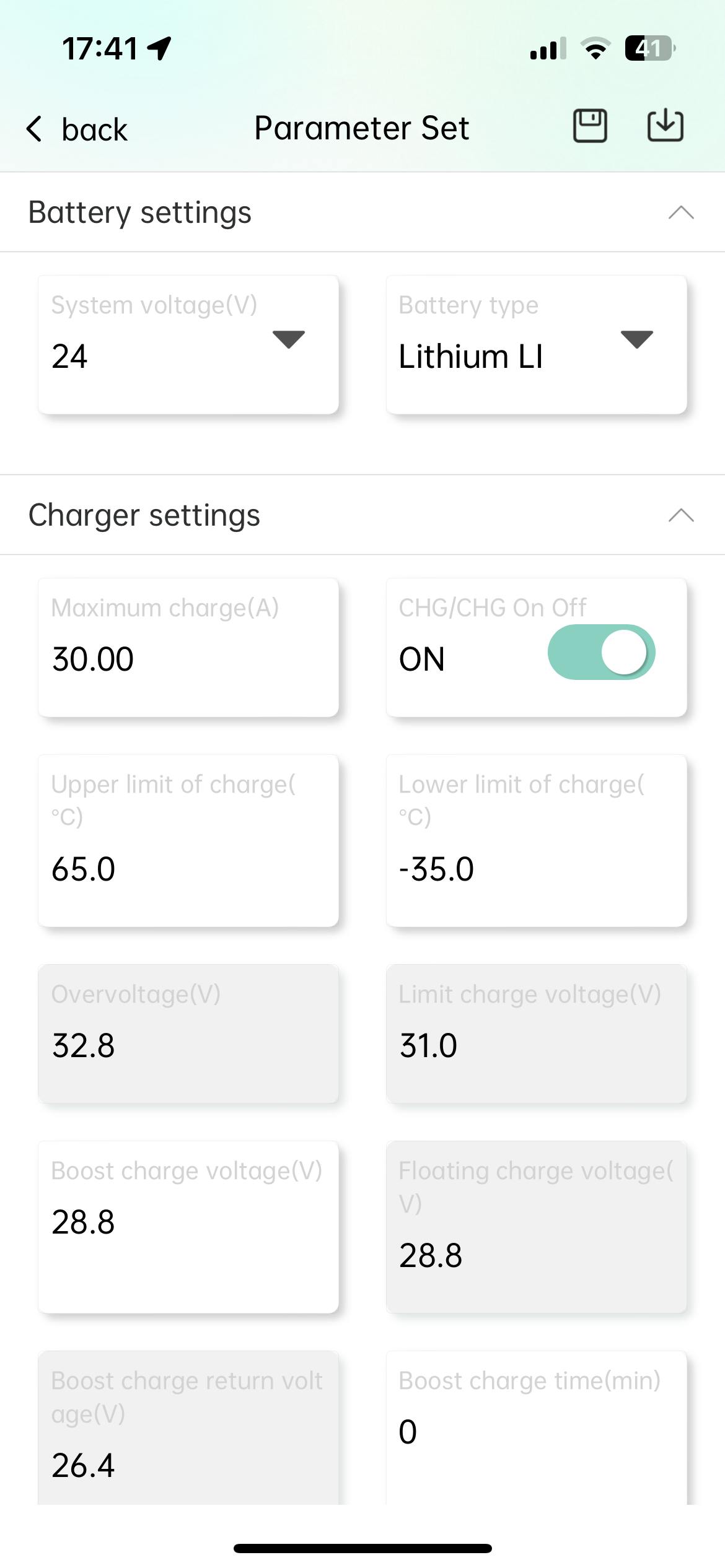Tap the battery level status icon

(649, 48)
